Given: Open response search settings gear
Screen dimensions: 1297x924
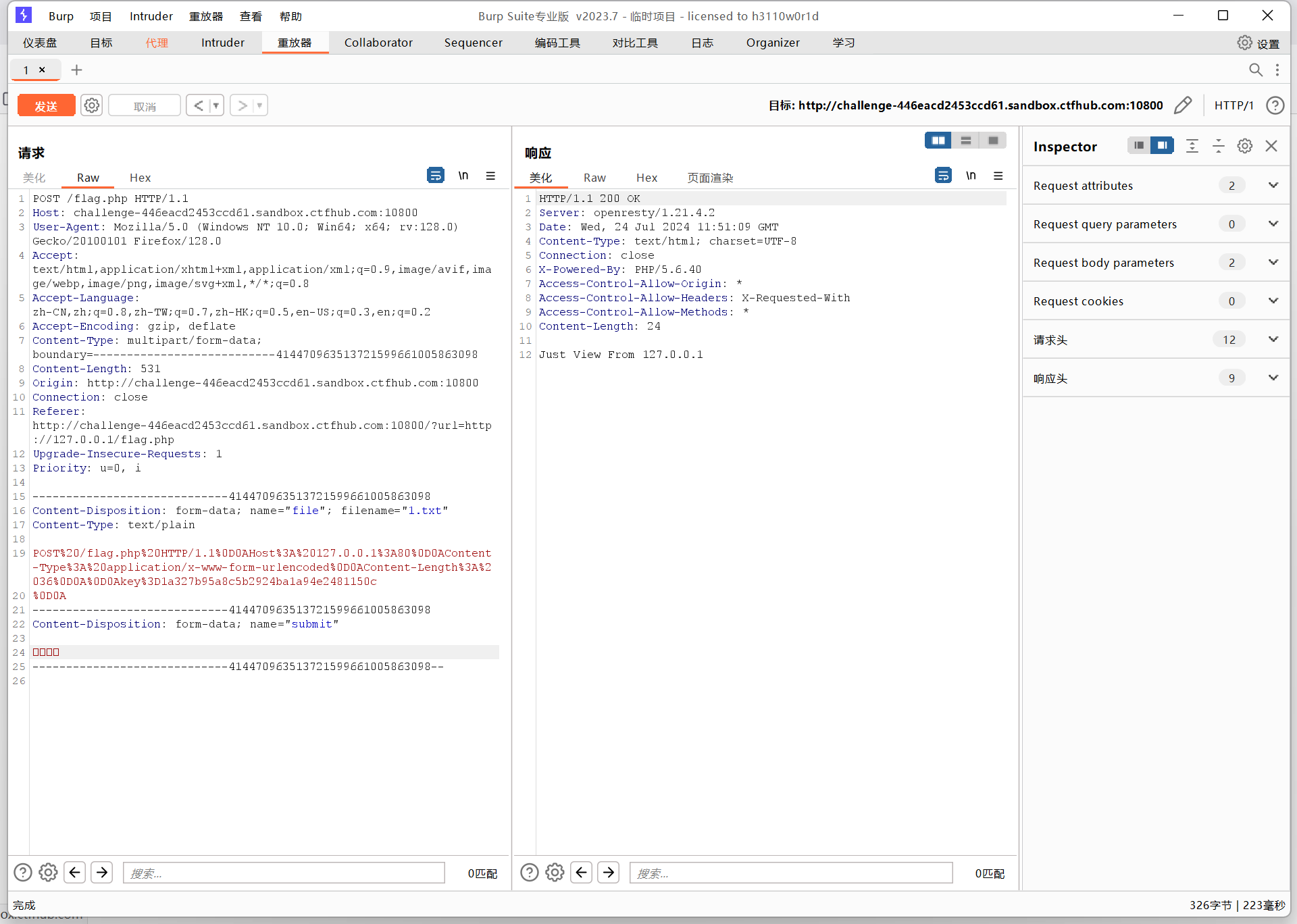Looking at the screenshot, I should (555, 873).
